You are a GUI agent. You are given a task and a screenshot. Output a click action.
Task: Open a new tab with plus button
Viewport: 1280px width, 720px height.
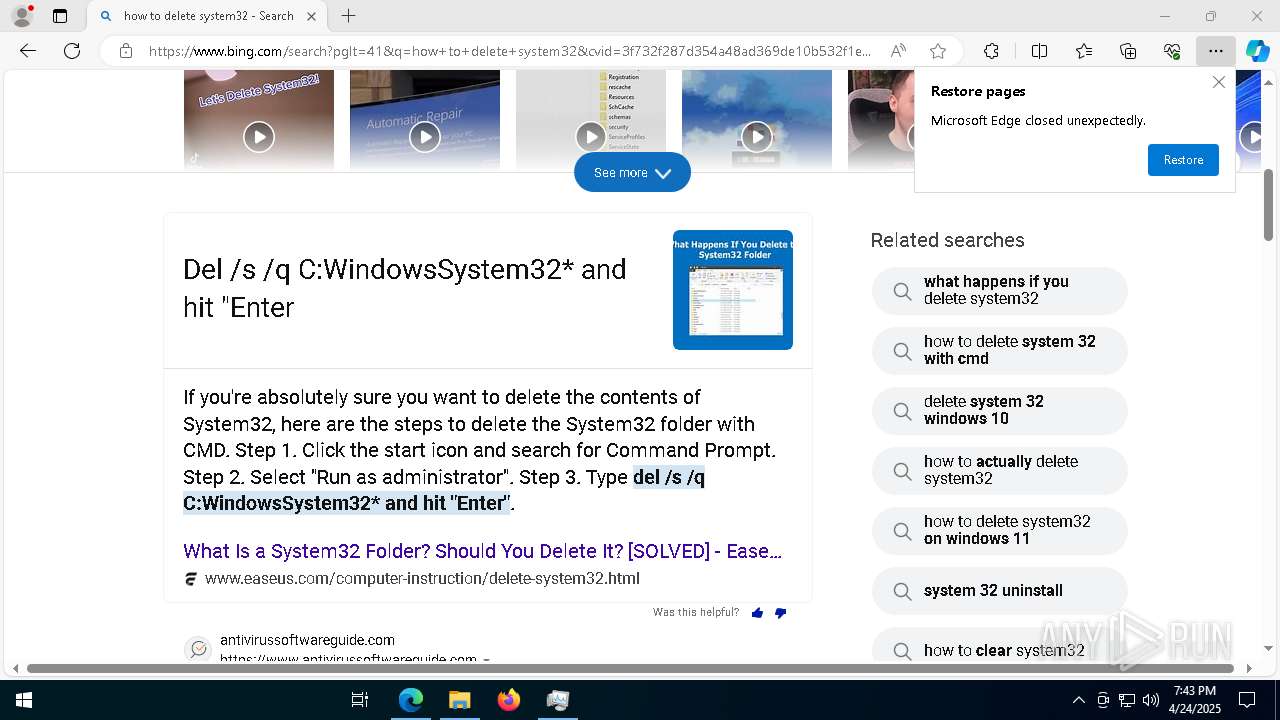coord(348,16)
